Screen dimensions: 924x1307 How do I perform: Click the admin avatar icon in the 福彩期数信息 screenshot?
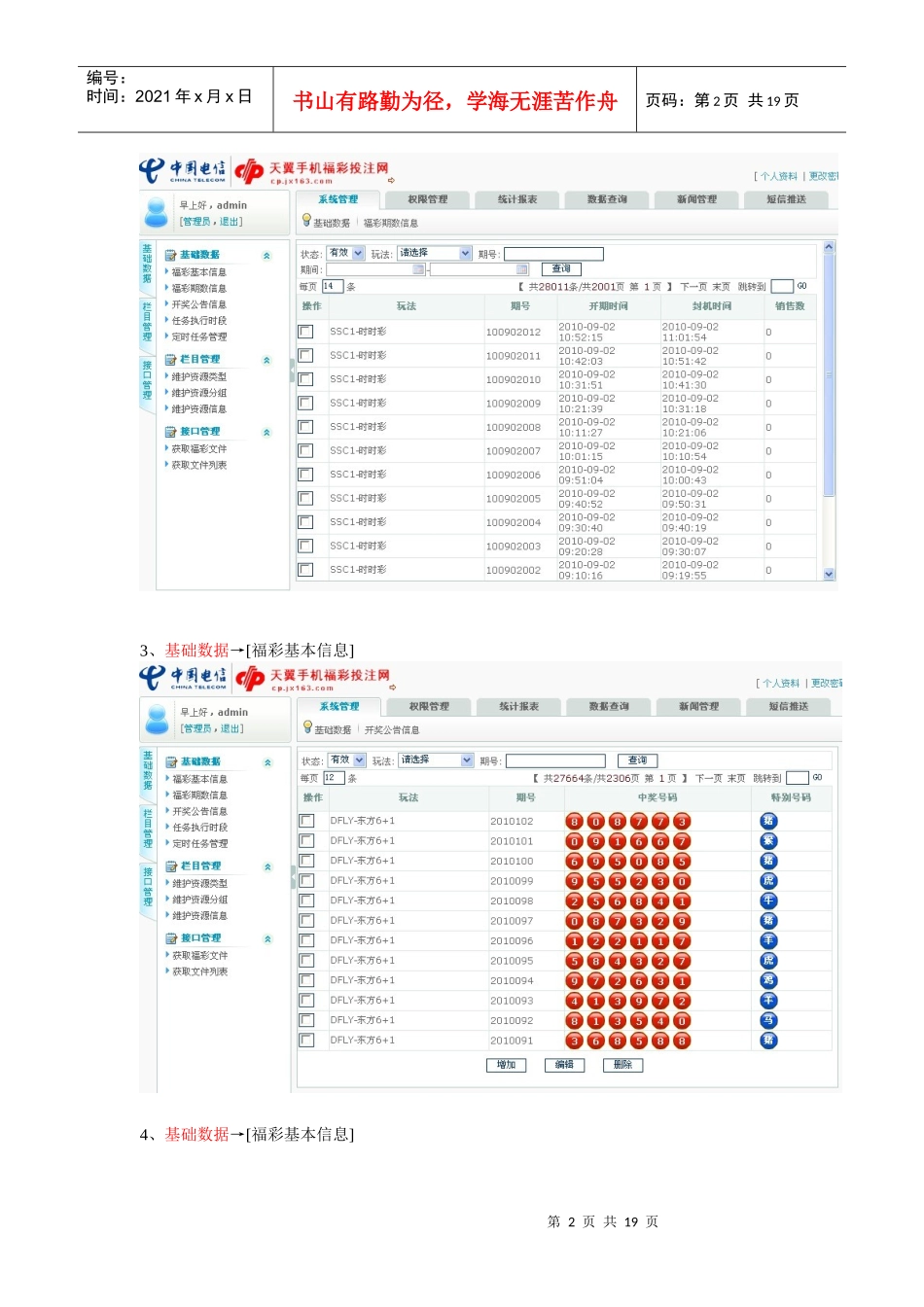[x=156, y=211]
